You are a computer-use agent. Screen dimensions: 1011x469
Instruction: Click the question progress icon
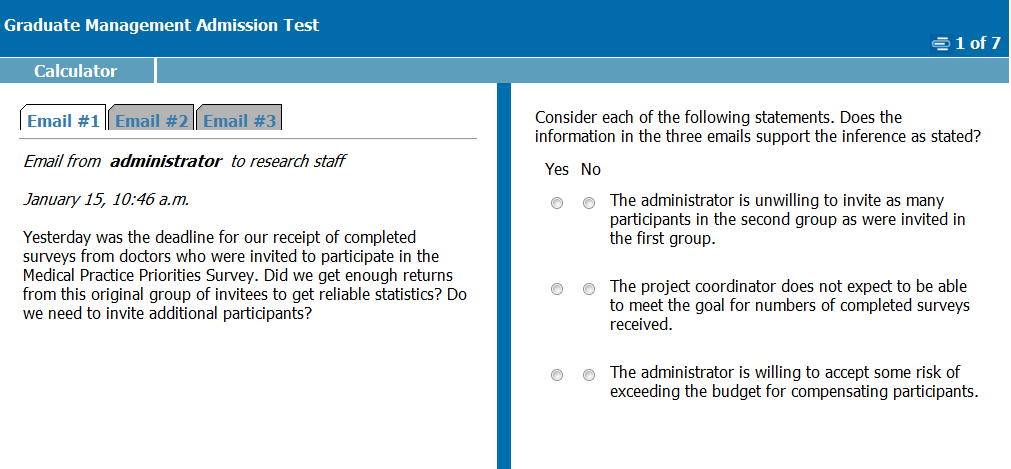(x=940, y=43)
